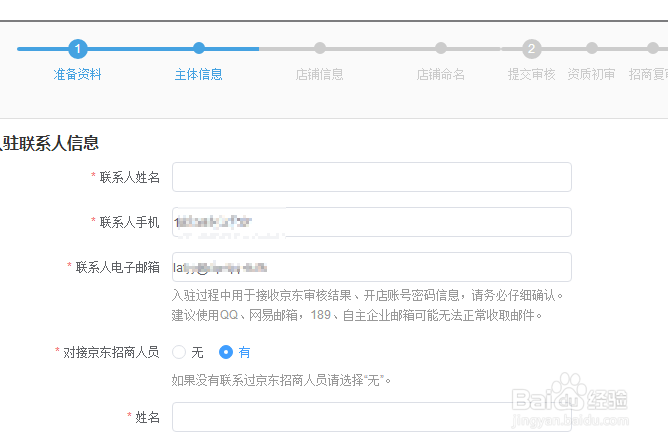This screenshot has width=668, height=444.
Task: Click the 对接京东招商人员 label
Action: [111, 352]
